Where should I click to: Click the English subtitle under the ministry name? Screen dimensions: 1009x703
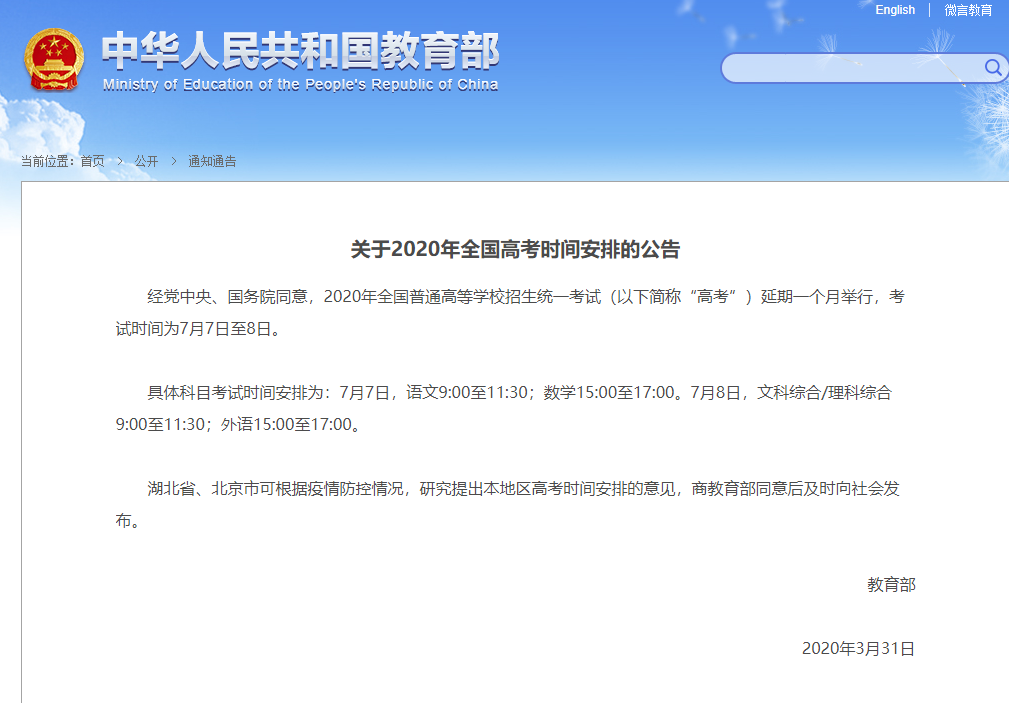tap(299, 85)
